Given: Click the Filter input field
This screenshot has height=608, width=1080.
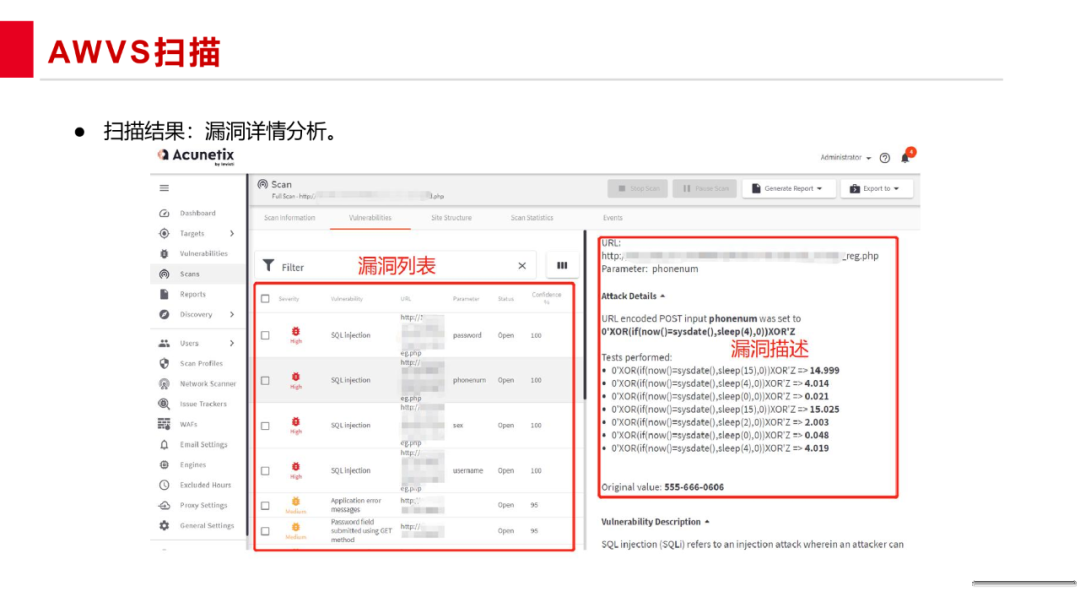Looking at the screenshot, I should coord(396,266).
